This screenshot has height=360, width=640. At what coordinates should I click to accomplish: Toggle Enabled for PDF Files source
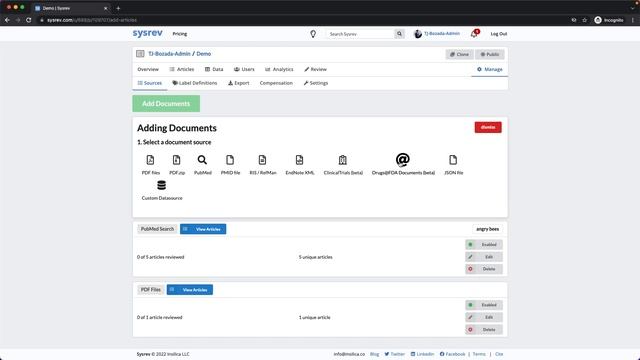pos(484,305)
